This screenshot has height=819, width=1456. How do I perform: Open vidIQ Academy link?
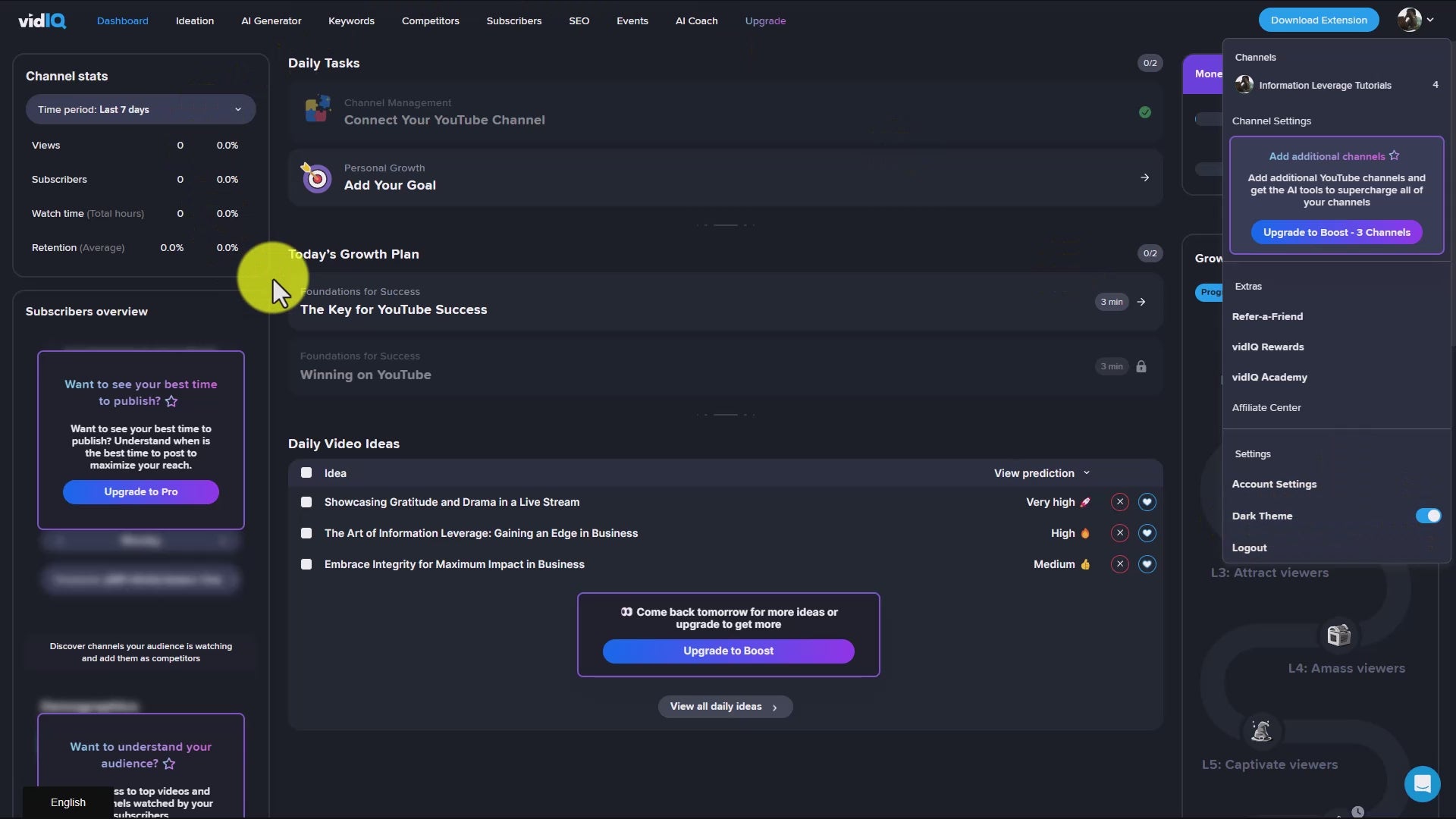point(1269,377)
